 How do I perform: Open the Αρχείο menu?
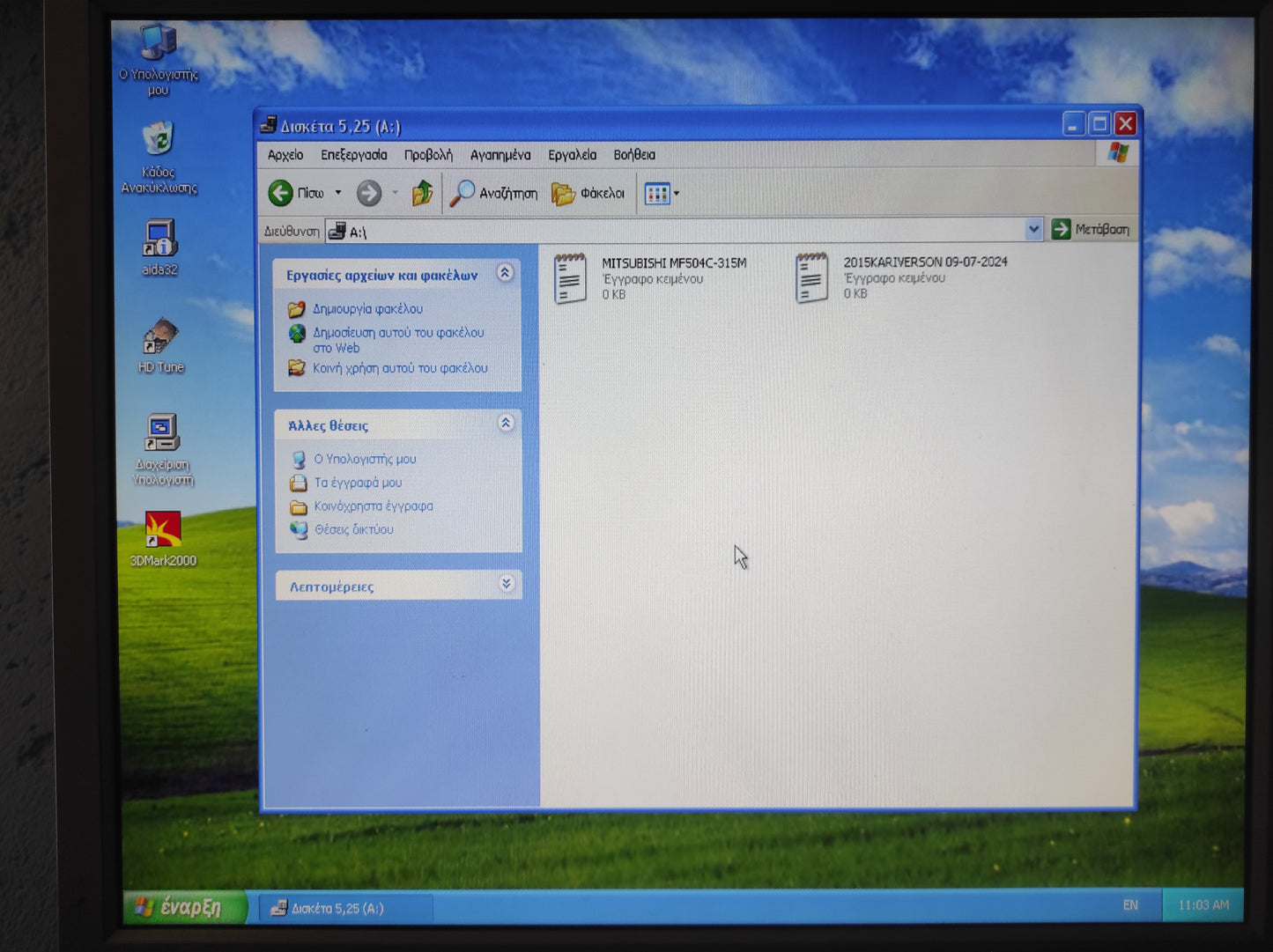[285, 155]
